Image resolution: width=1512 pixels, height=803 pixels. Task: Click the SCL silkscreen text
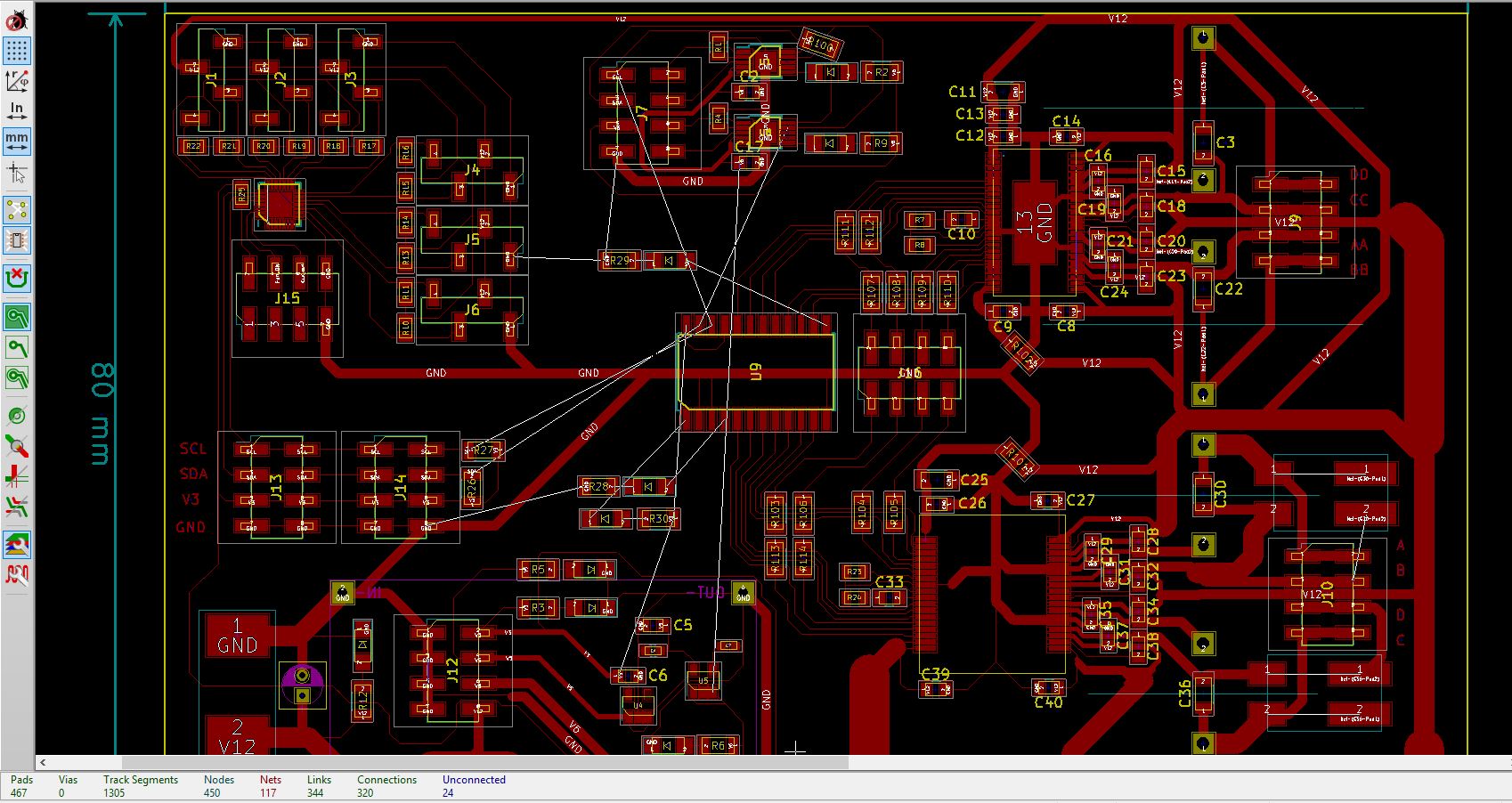192,449
